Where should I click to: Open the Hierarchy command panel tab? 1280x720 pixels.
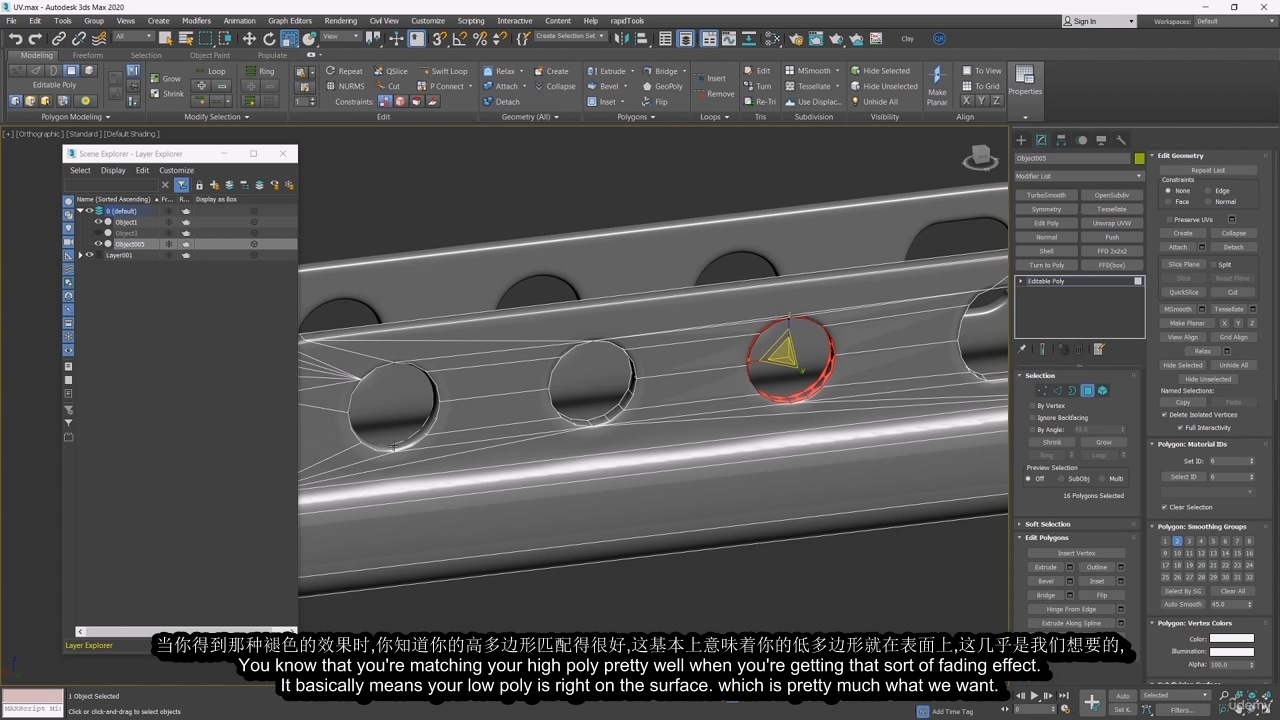pyautogui.click(x=1061, y=140)
